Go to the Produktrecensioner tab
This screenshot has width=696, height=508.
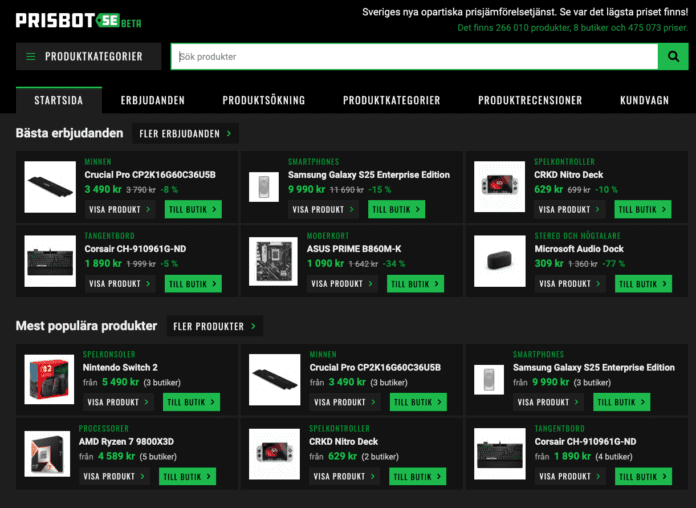530,100
